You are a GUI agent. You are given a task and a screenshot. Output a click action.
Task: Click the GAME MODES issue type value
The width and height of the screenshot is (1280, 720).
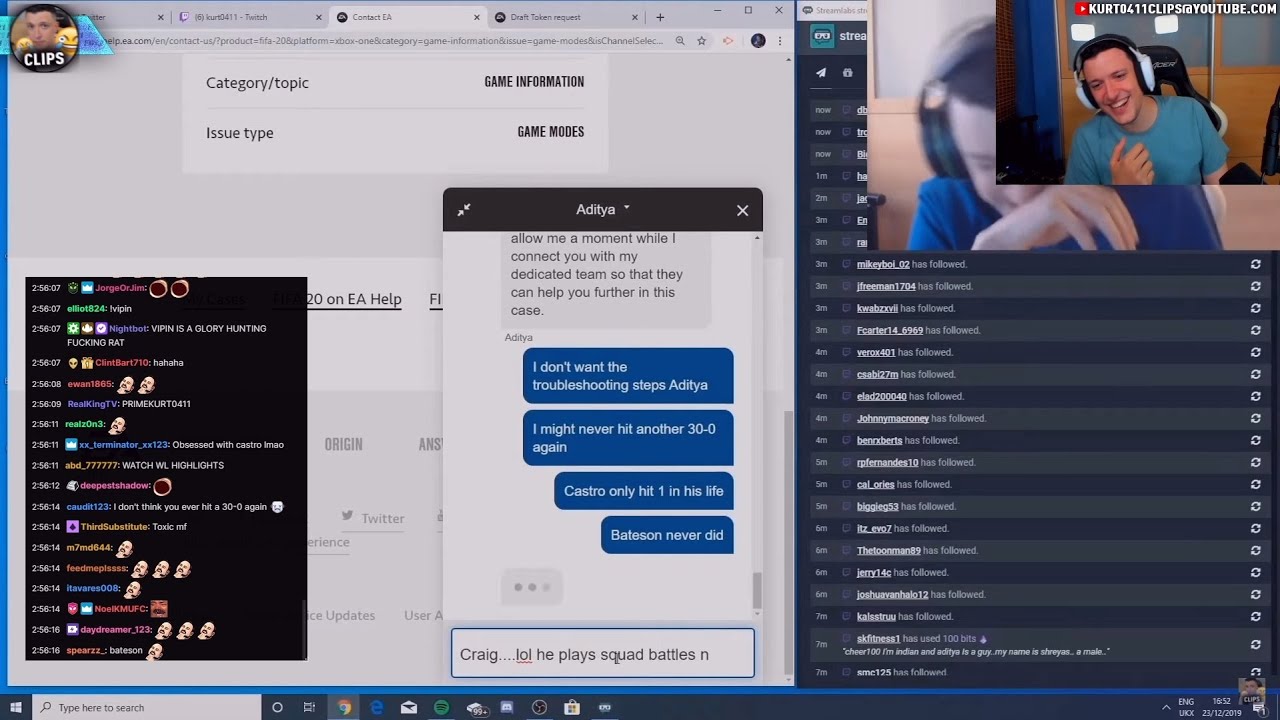[551, 132]
